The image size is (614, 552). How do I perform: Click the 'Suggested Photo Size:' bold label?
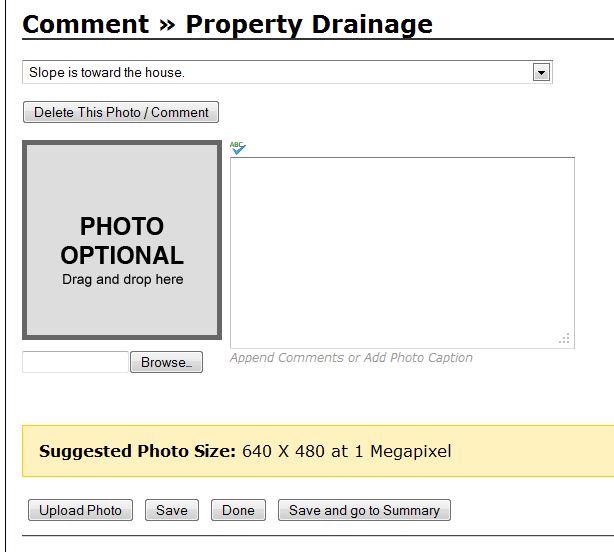[x=137, y=451]
